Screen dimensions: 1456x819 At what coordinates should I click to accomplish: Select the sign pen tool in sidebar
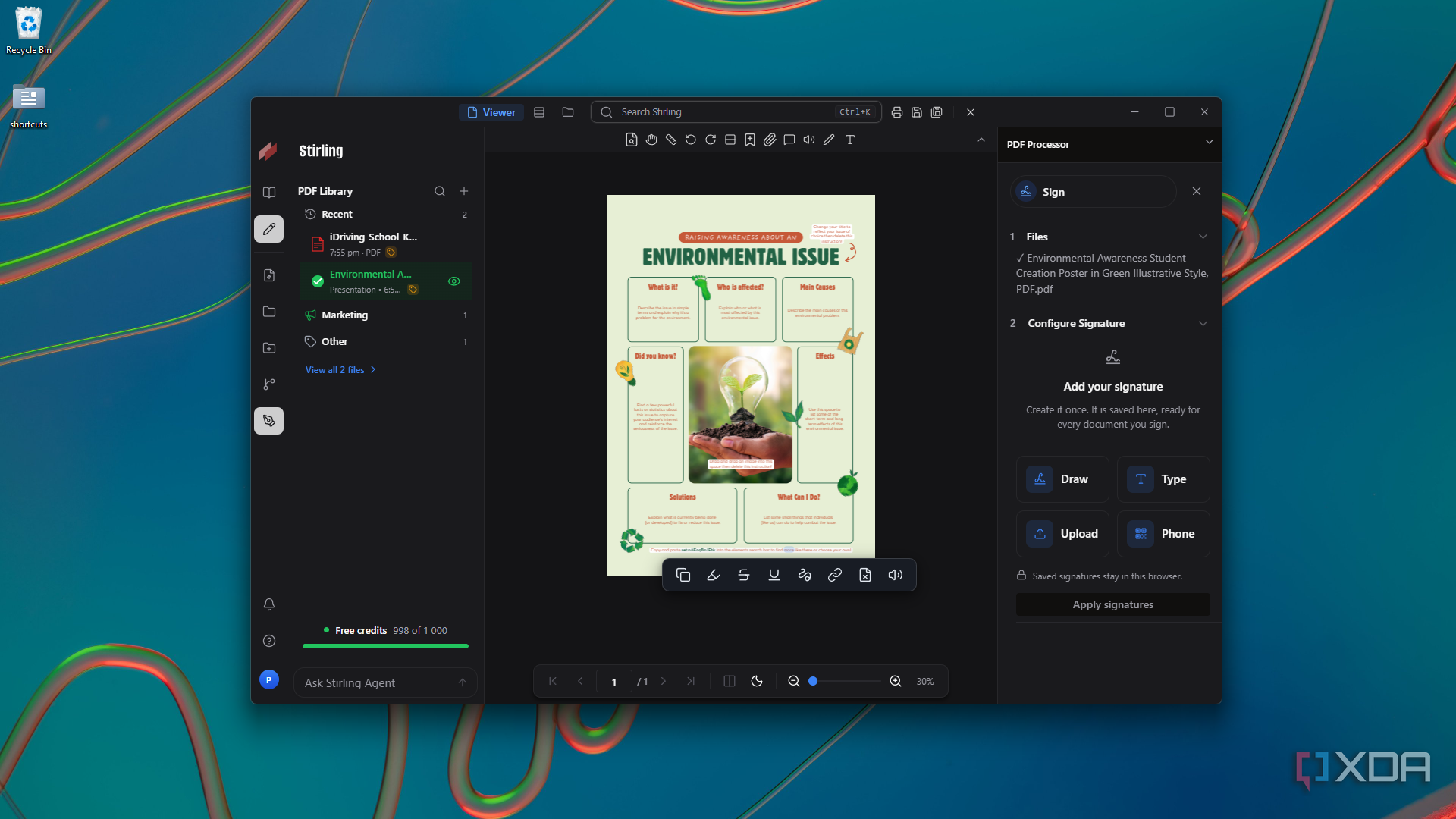click(269, 421)
